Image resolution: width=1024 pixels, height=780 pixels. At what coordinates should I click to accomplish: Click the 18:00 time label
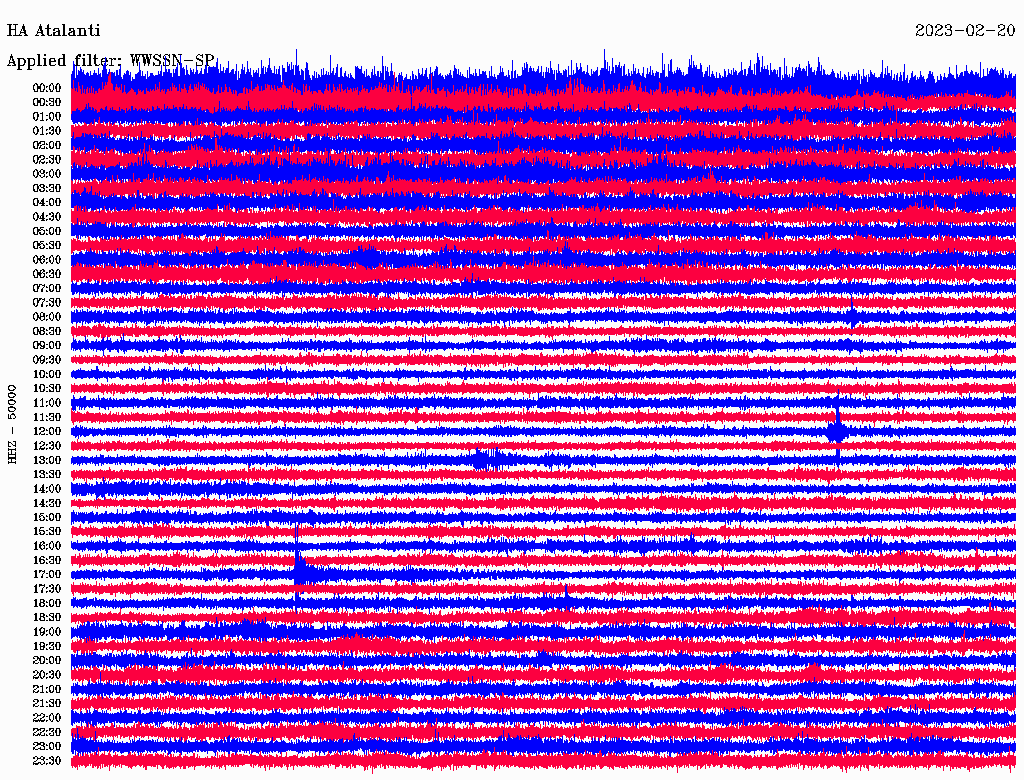[x=47, y=603]
